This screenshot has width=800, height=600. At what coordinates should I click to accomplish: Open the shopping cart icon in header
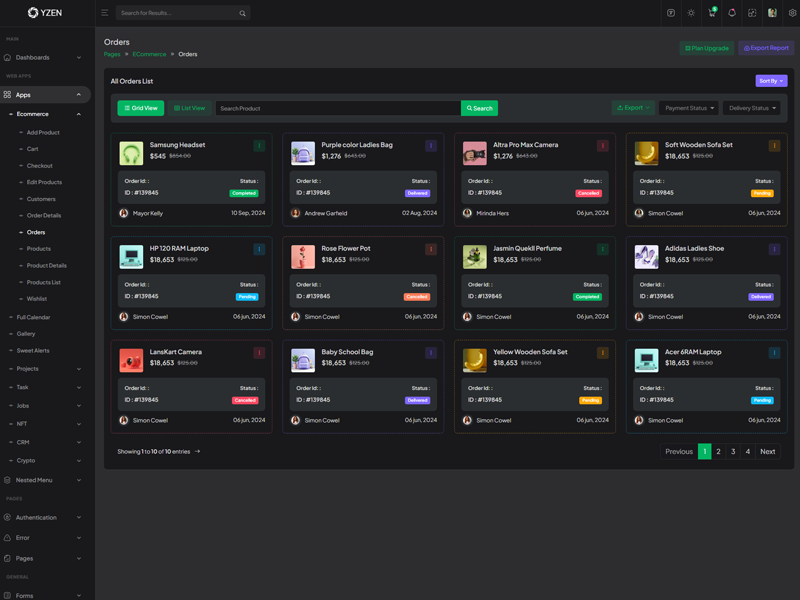tap(711, 13)
